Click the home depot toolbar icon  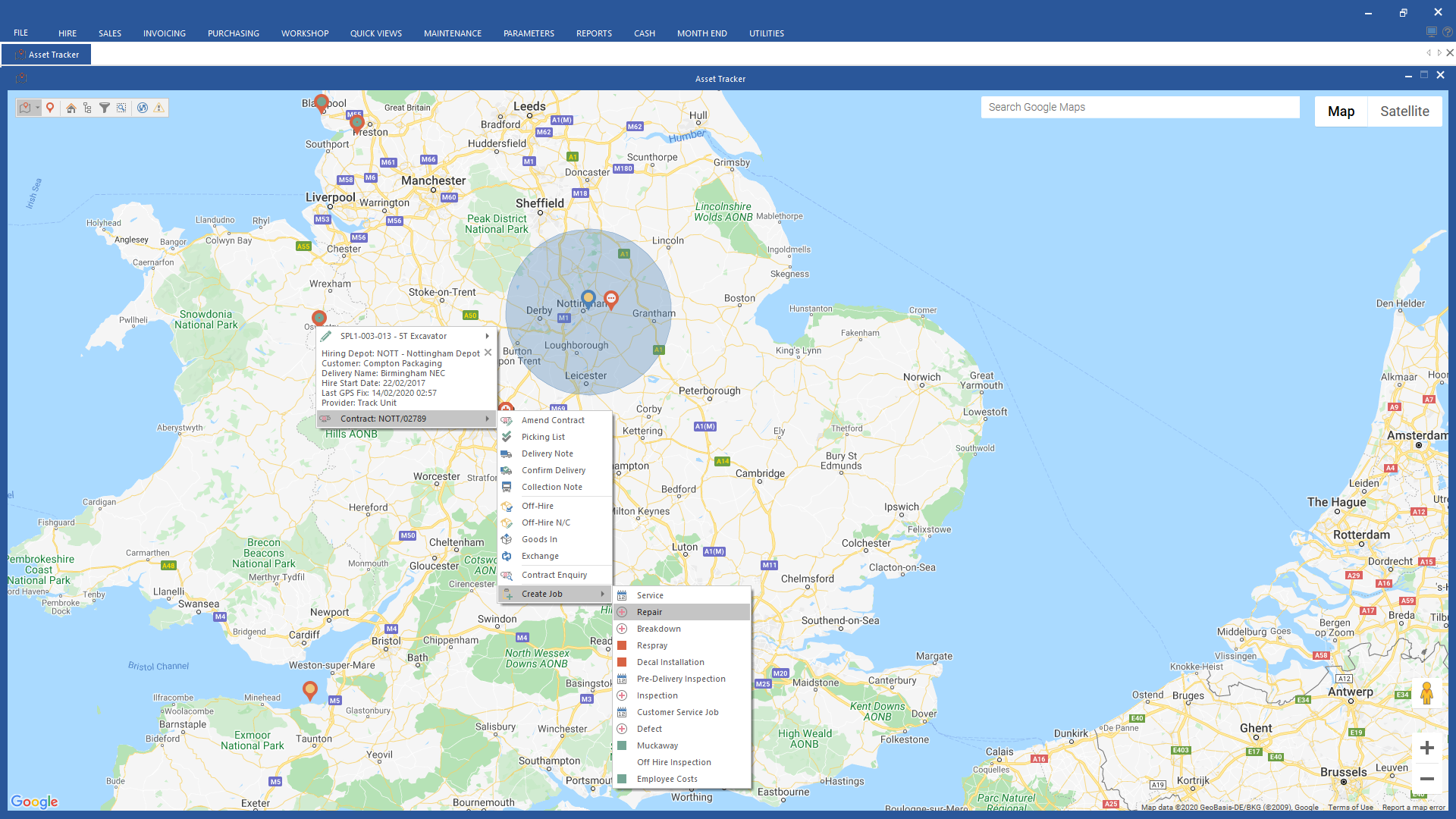pos(71,108)
